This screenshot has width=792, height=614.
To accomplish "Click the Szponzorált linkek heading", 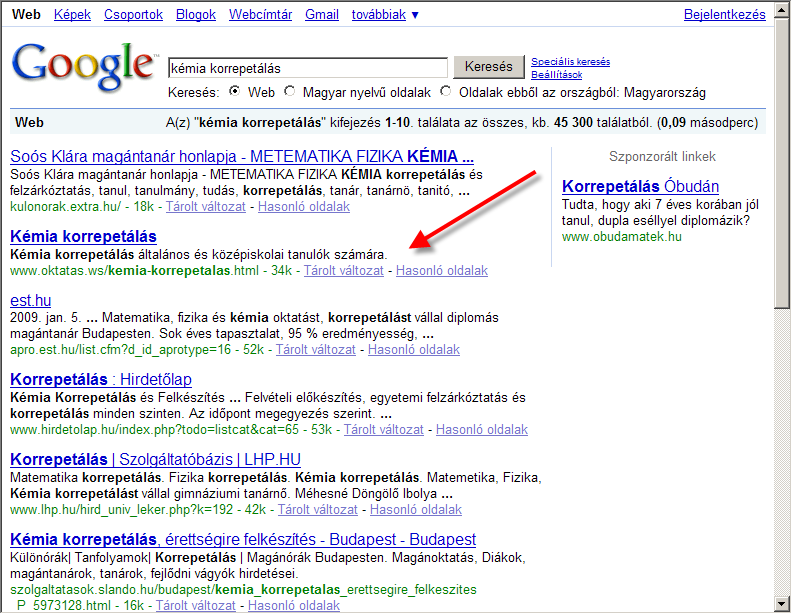I will 662,157.
